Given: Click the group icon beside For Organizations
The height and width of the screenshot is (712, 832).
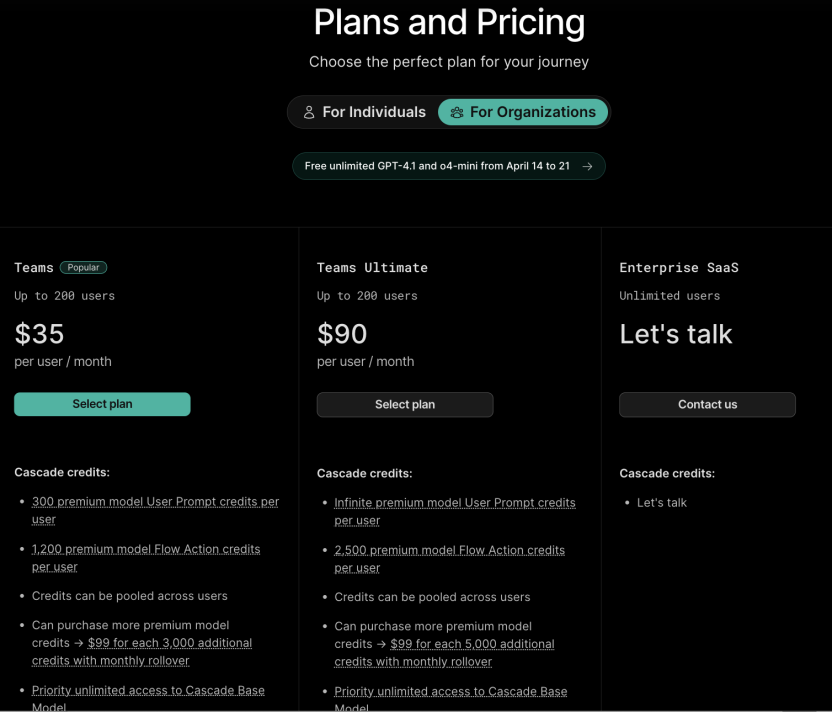Looking at the screenshot, I should tap(457, 112).
